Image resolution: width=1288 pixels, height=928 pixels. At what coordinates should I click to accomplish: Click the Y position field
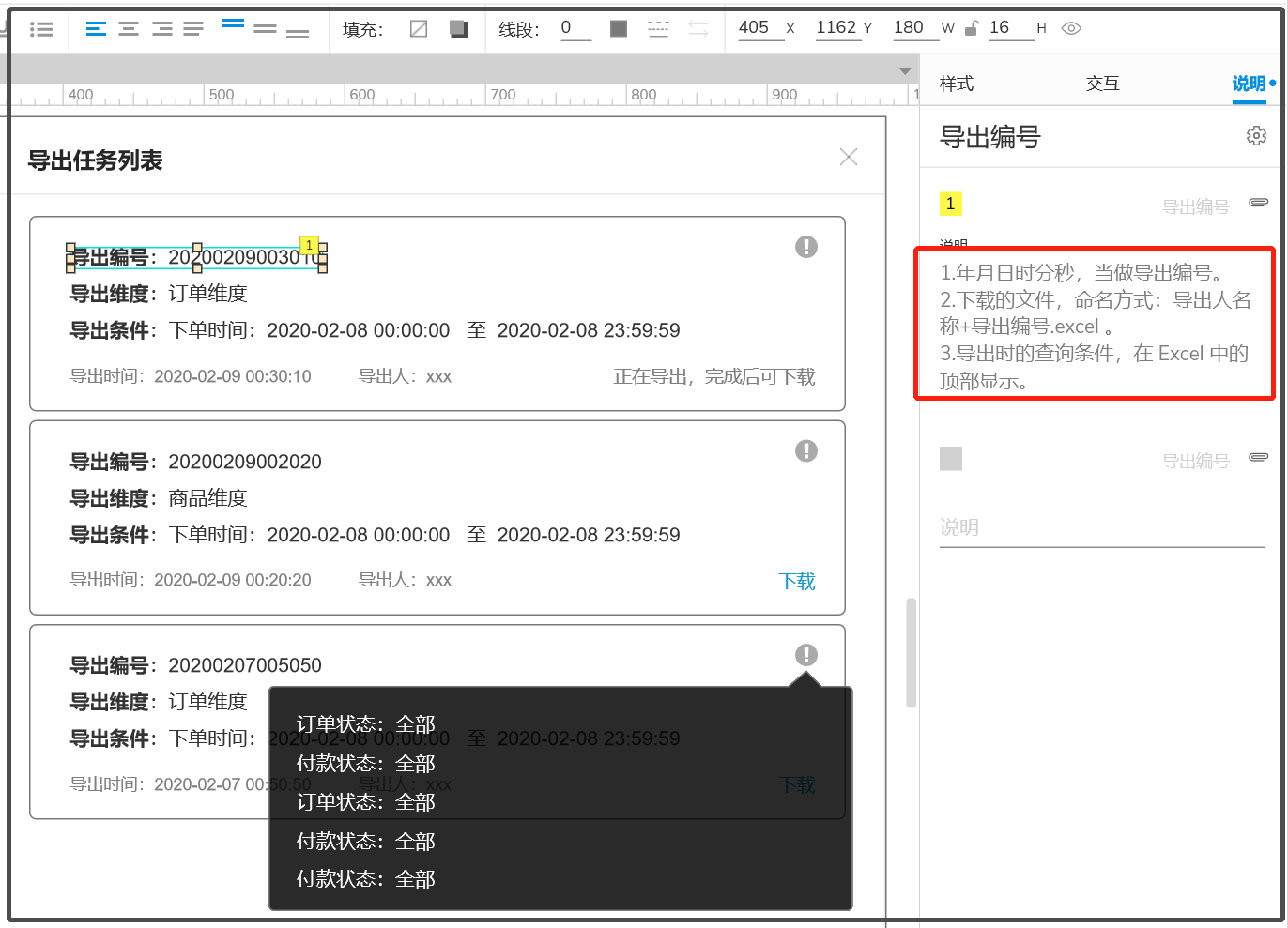click(836, 28)
